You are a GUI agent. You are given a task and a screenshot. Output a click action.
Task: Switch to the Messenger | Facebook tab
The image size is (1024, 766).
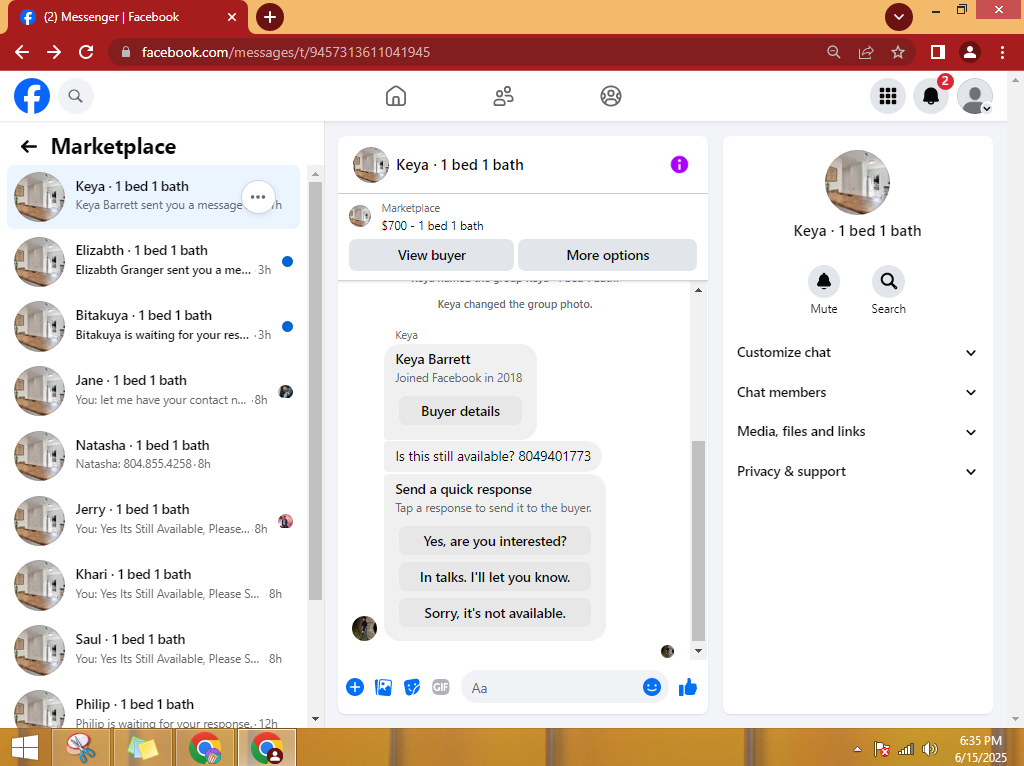coord(128,17)
